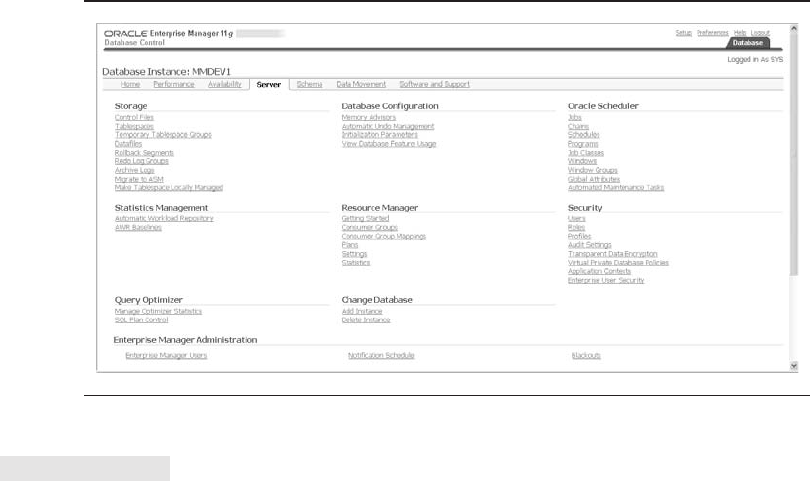Select the Server tab
The width and height of the screenshot is (810, 481).
[x=269, y=85]
